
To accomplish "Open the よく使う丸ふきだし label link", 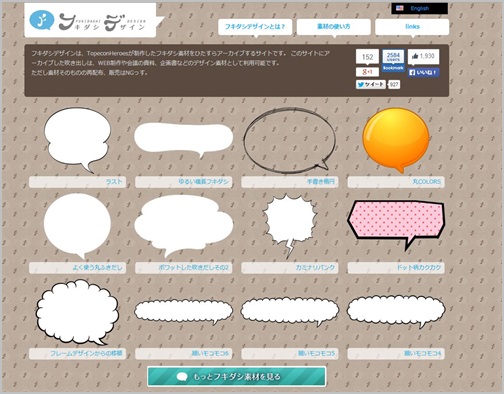I will coord(97,267).
